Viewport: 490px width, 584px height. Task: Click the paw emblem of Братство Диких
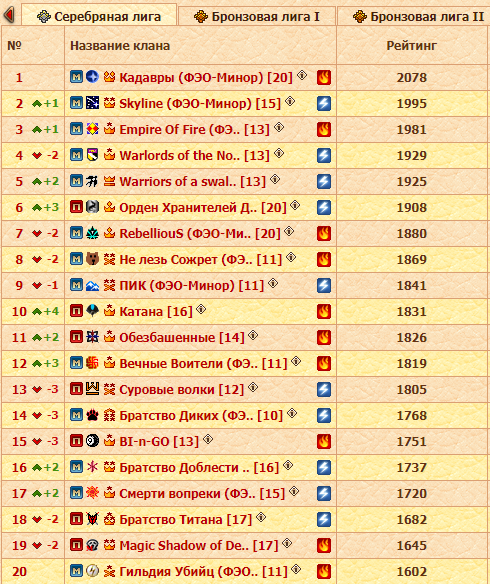pyautogui.click(x=92, y=415)
